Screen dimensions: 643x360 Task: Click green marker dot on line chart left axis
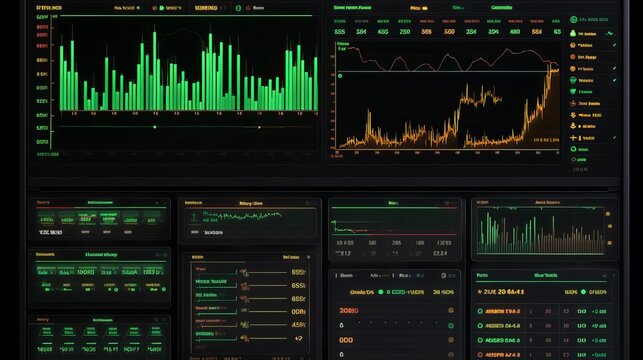340,76
